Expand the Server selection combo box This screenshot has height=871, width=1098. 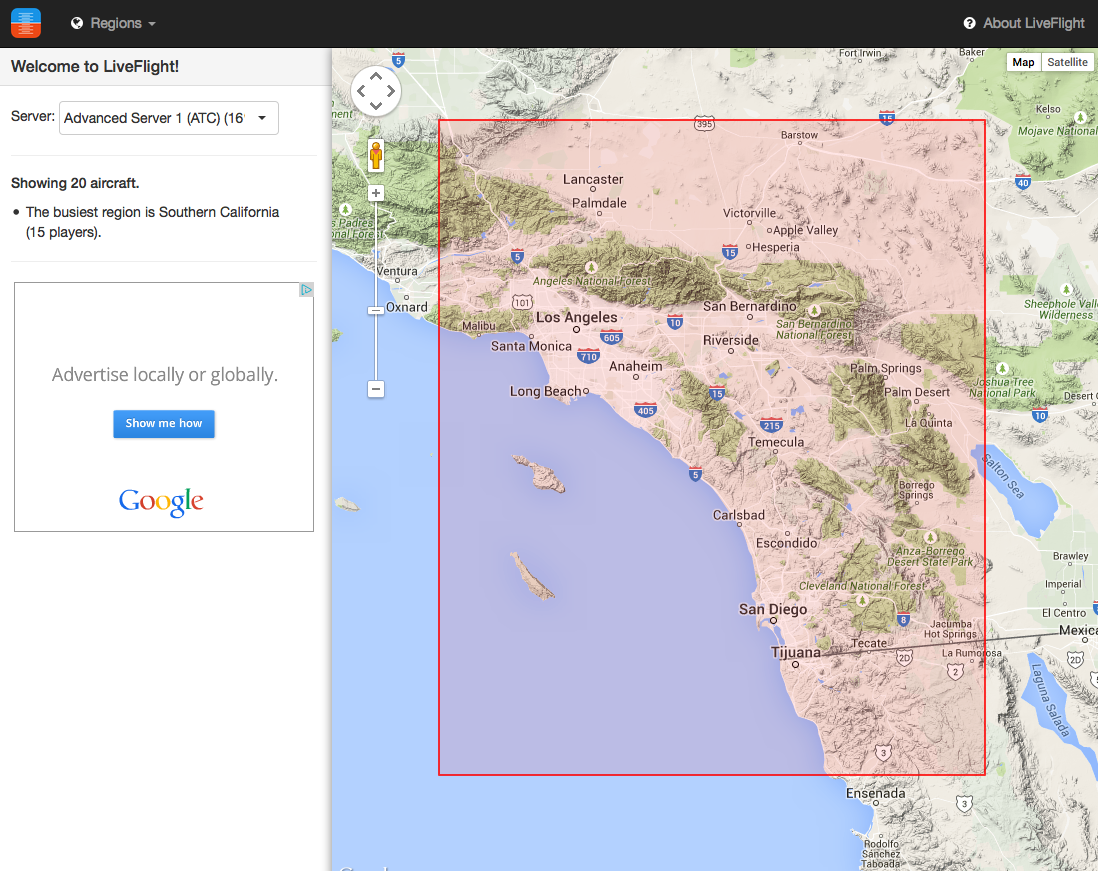coord(169,118)
